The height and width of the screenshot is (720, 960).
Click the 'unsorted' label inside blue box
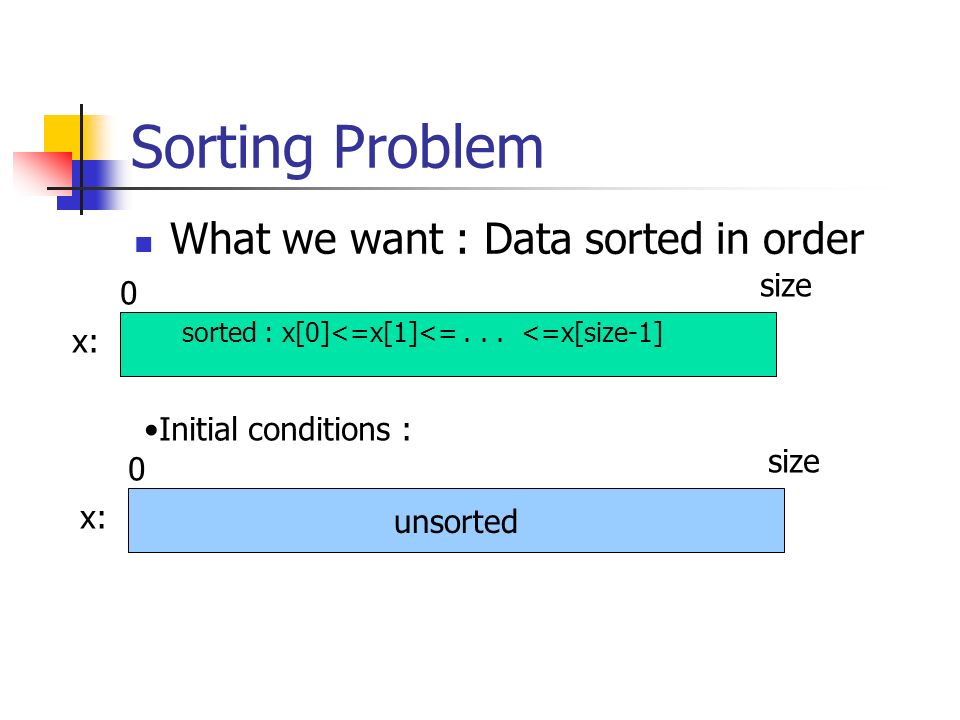pos(456,522)
